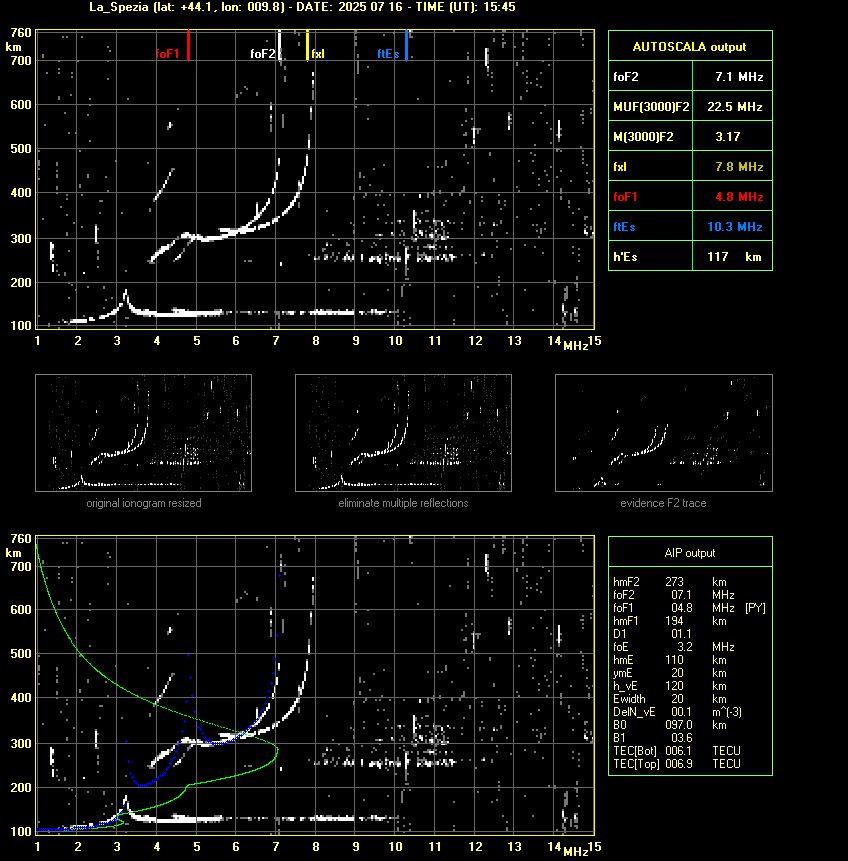Click the DelN_vE row label

[x=634, y=712]
